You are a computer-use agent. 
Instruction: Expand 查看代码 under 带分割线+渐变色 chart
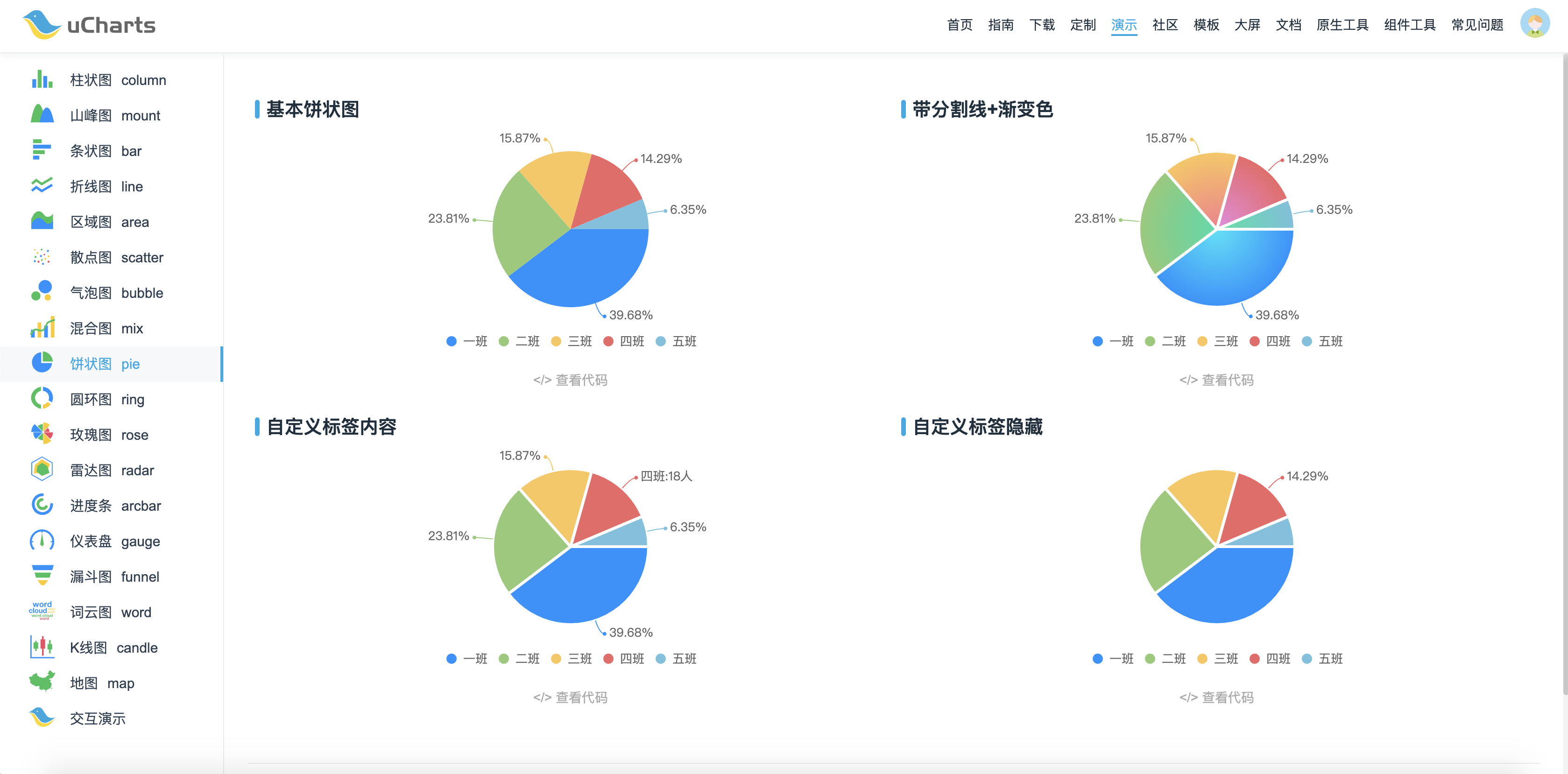[x=1216, y=380]
